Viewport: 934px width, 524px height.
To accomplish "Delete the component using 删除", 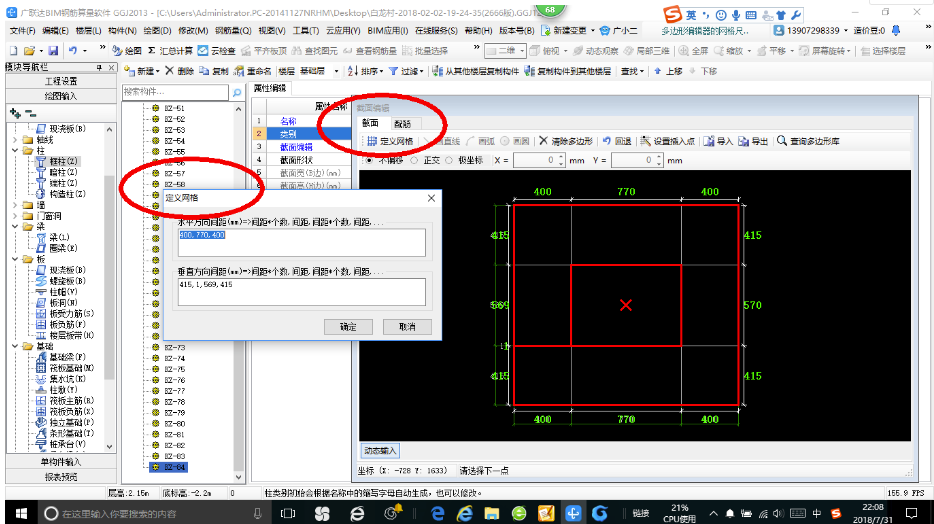I will coord(179,71).
